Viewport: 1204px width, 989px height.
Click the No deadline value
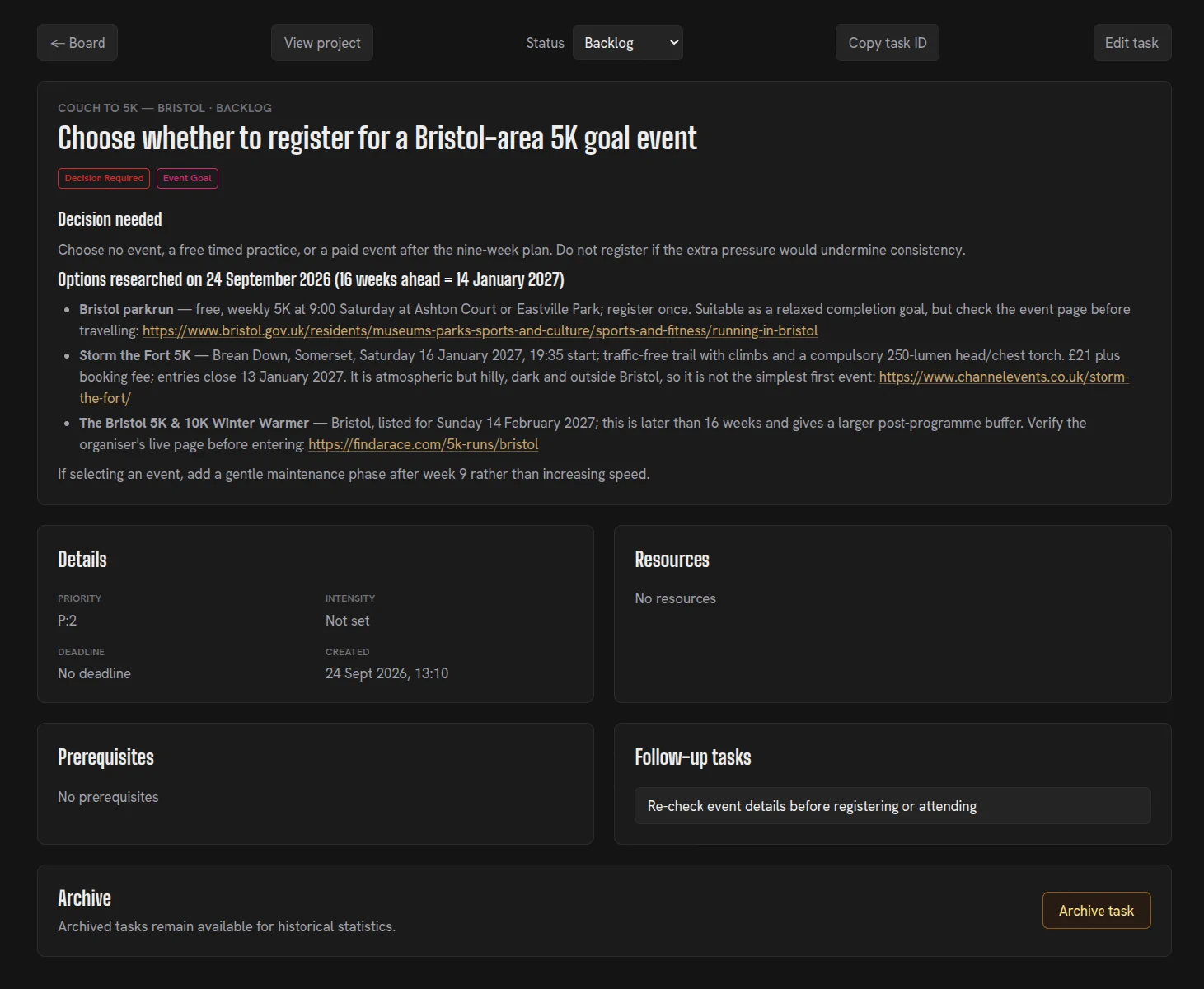pos(94,673)
